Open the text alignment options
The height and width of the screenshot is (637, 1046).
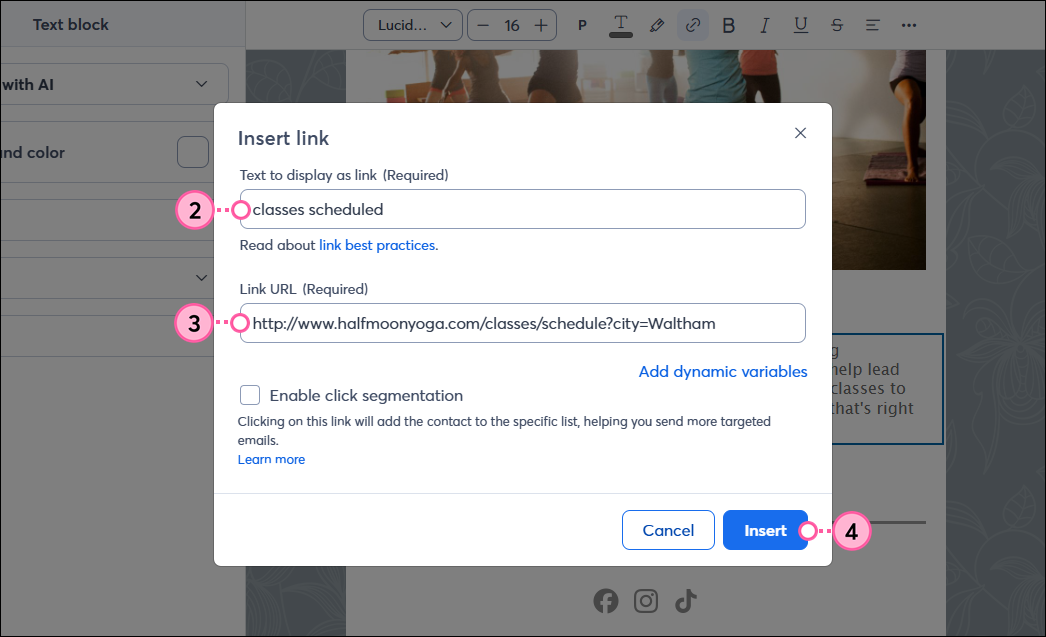pyautogui.click(x=872, y=25)
